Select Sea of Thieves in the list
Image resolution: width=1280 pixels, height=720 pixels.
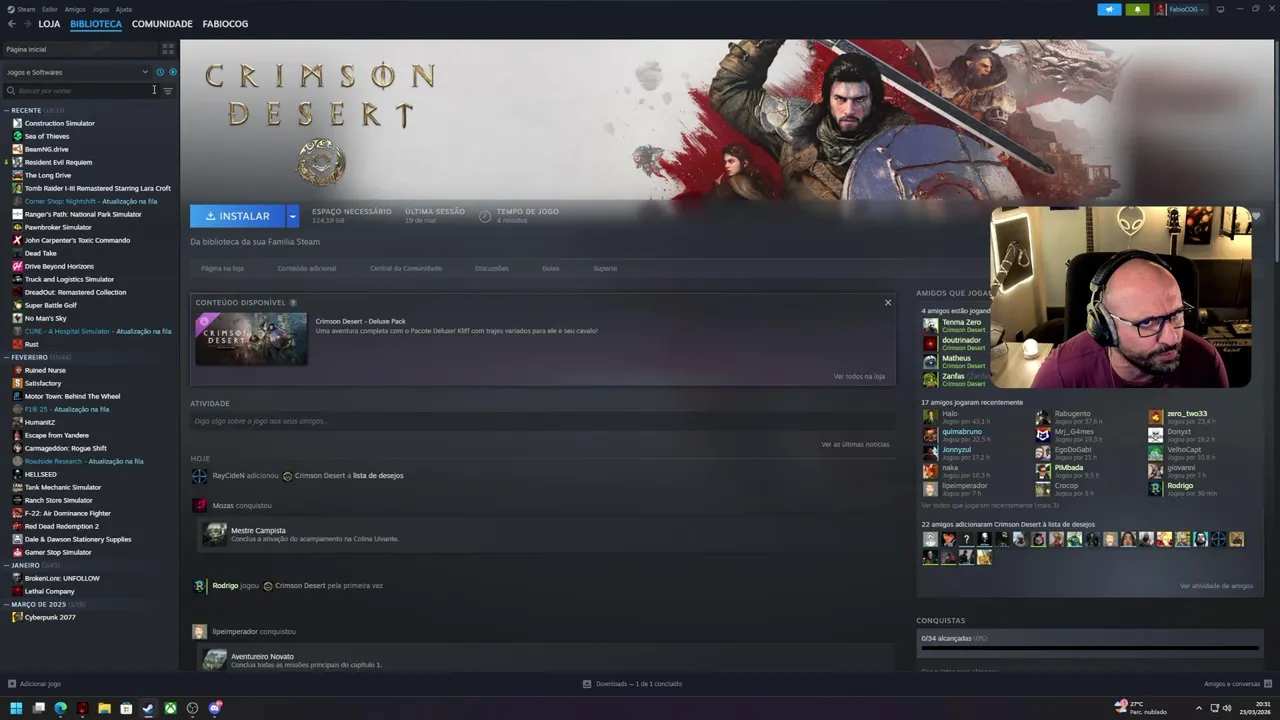47,136
